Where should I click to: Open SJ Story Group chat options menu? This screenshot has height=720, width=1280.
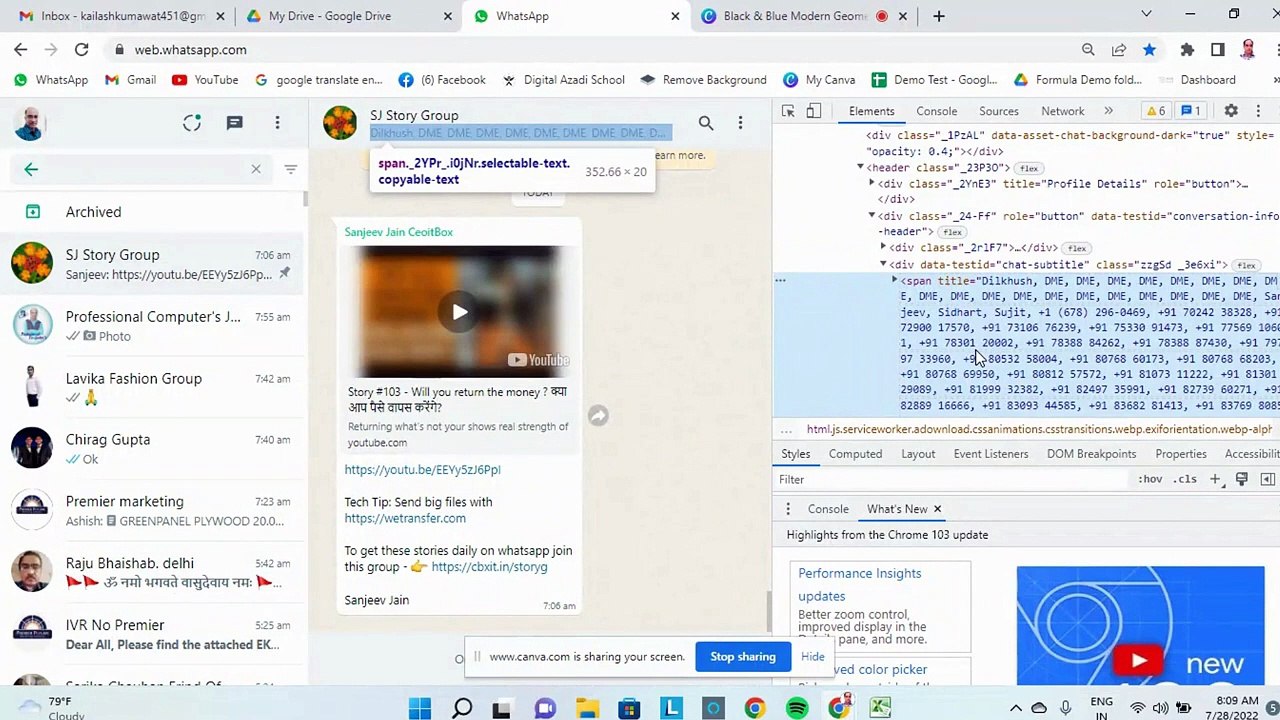coord(740,123)
